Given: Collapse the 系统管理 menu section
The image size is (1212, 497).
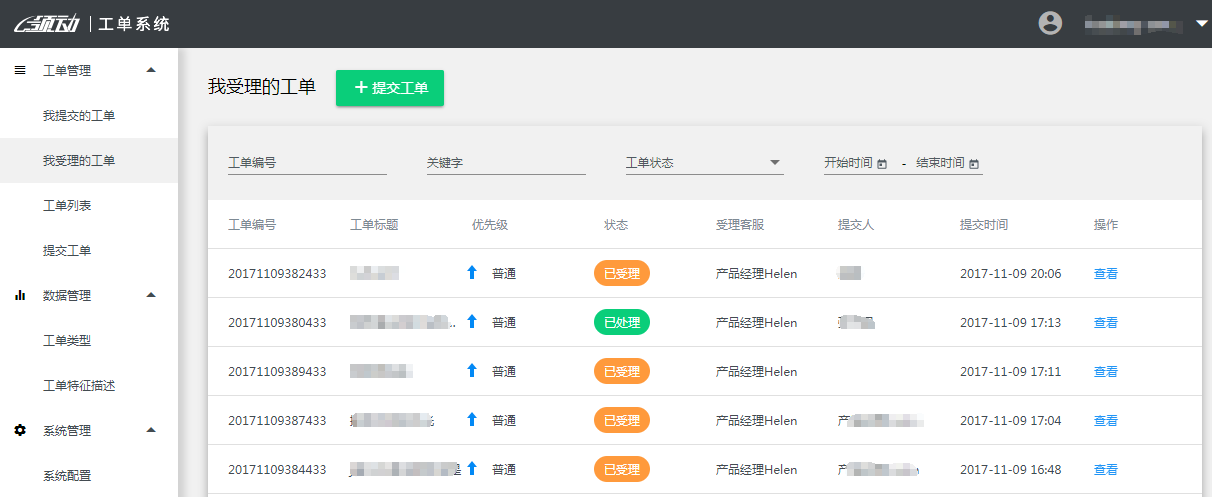Looking at the screenshot, I should [x=151, y=430].
